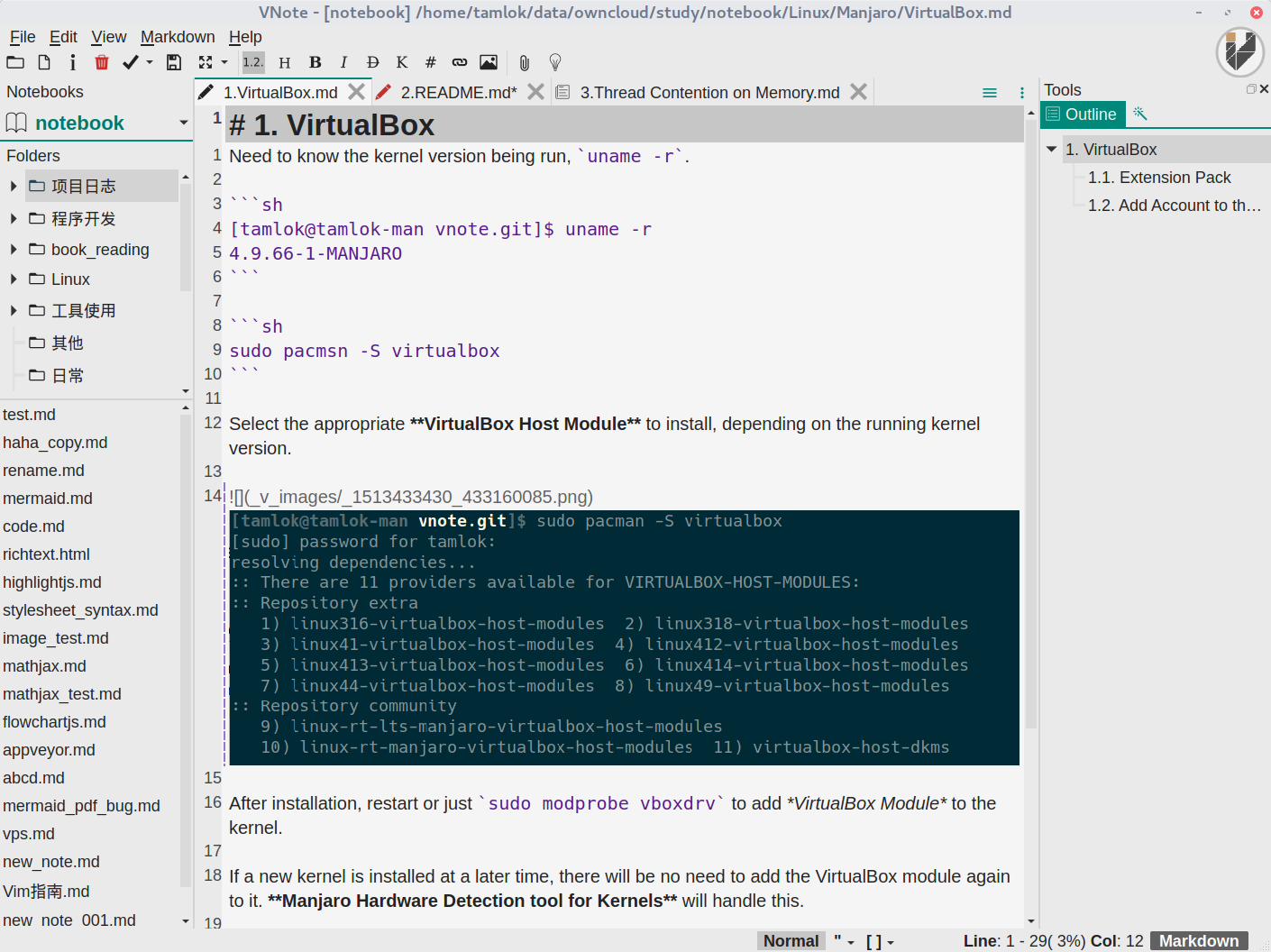Toggle heading sequence with the 1.2. button
The height and width of the screenshot is (952, 1271).
click(x=253, y=62)
